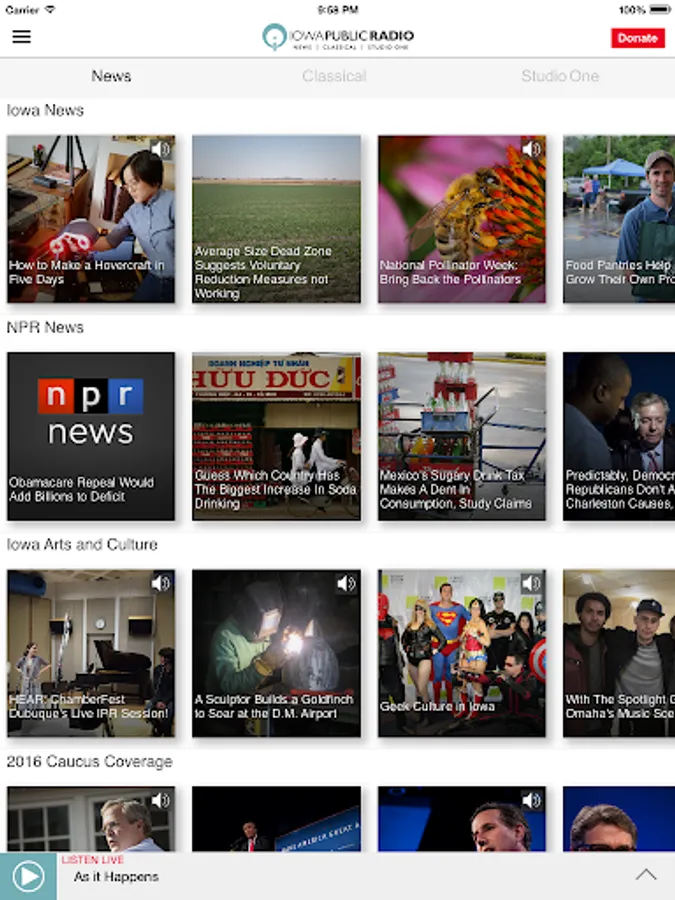Viewport: 675px width, 900px height.
Task: Click the Iowa Arts and Culture heading
Action: 82,544
